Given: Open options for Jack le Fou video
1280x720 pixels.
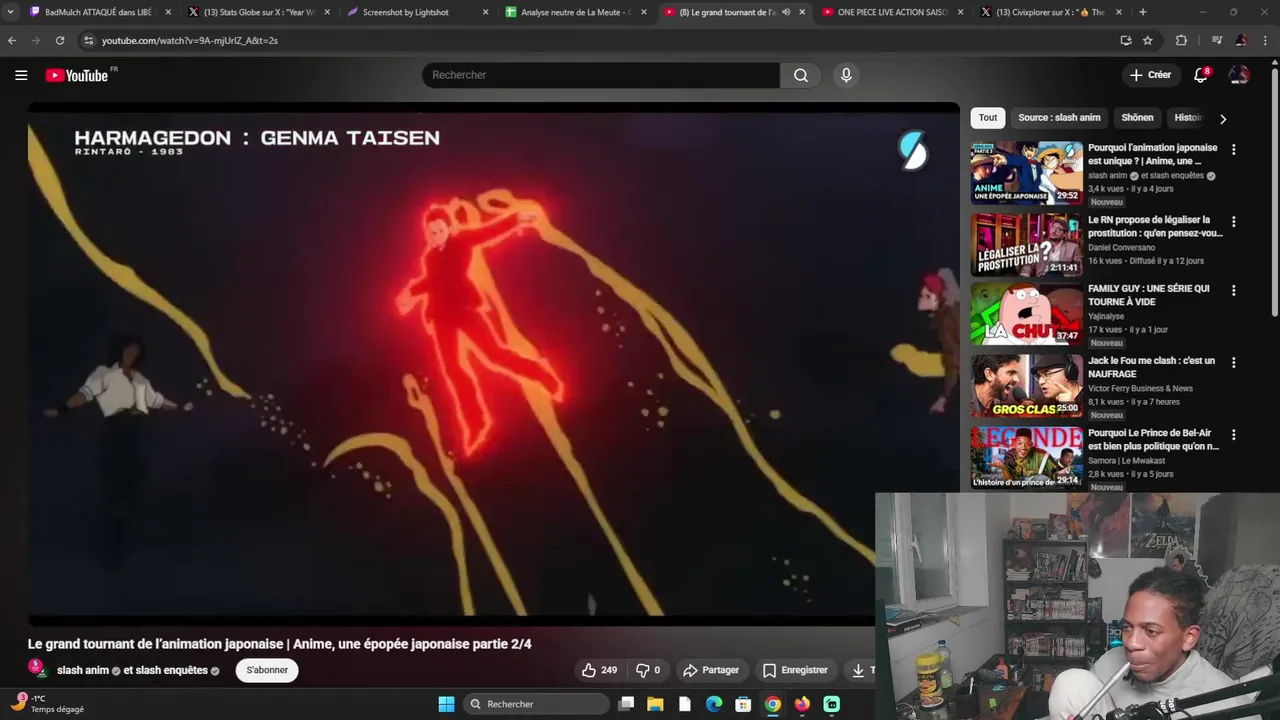Looking at the screenshot, I should (x=1233, y=362).
